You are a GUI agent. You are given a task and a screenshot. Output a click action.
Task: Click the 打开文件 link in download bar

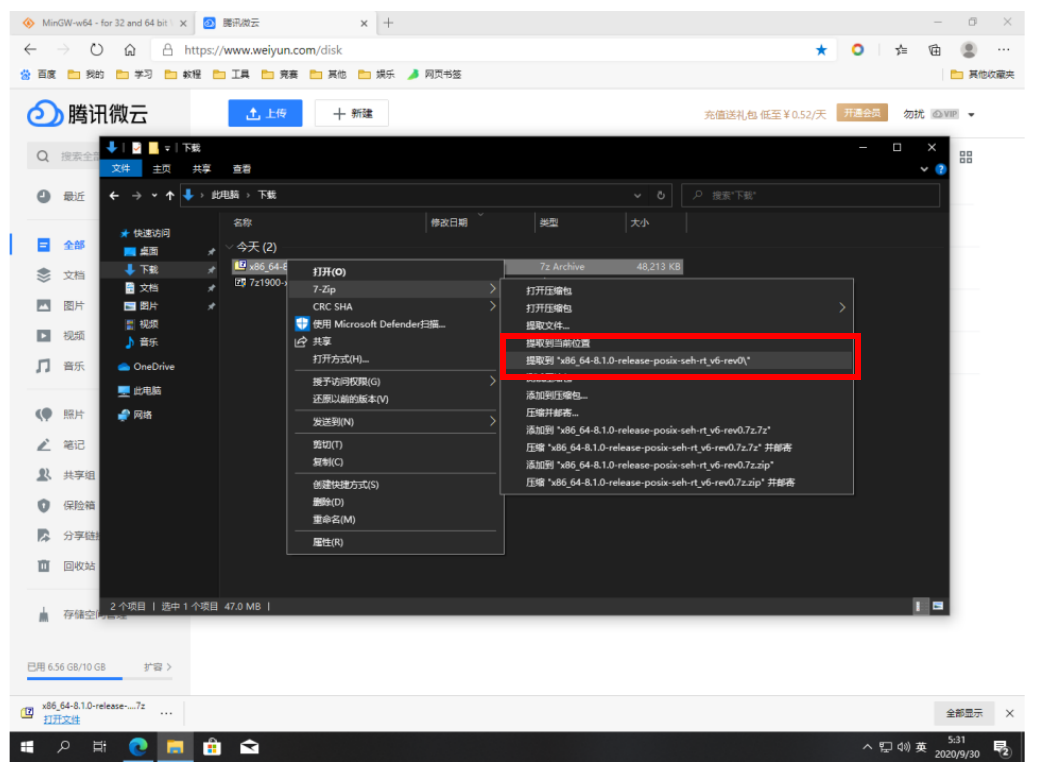(62, 719)
